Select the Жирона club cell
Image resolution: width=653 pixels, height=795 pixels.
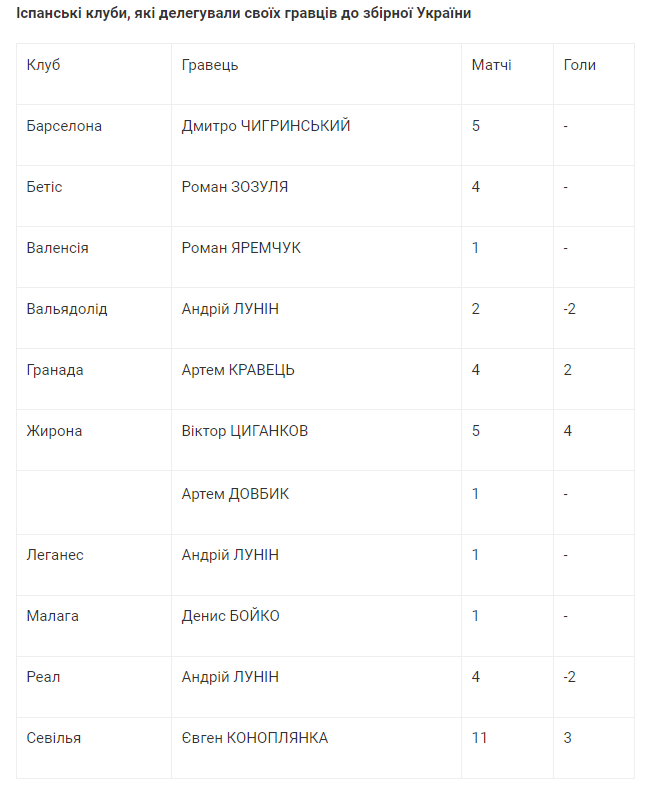tap(54, 431)
